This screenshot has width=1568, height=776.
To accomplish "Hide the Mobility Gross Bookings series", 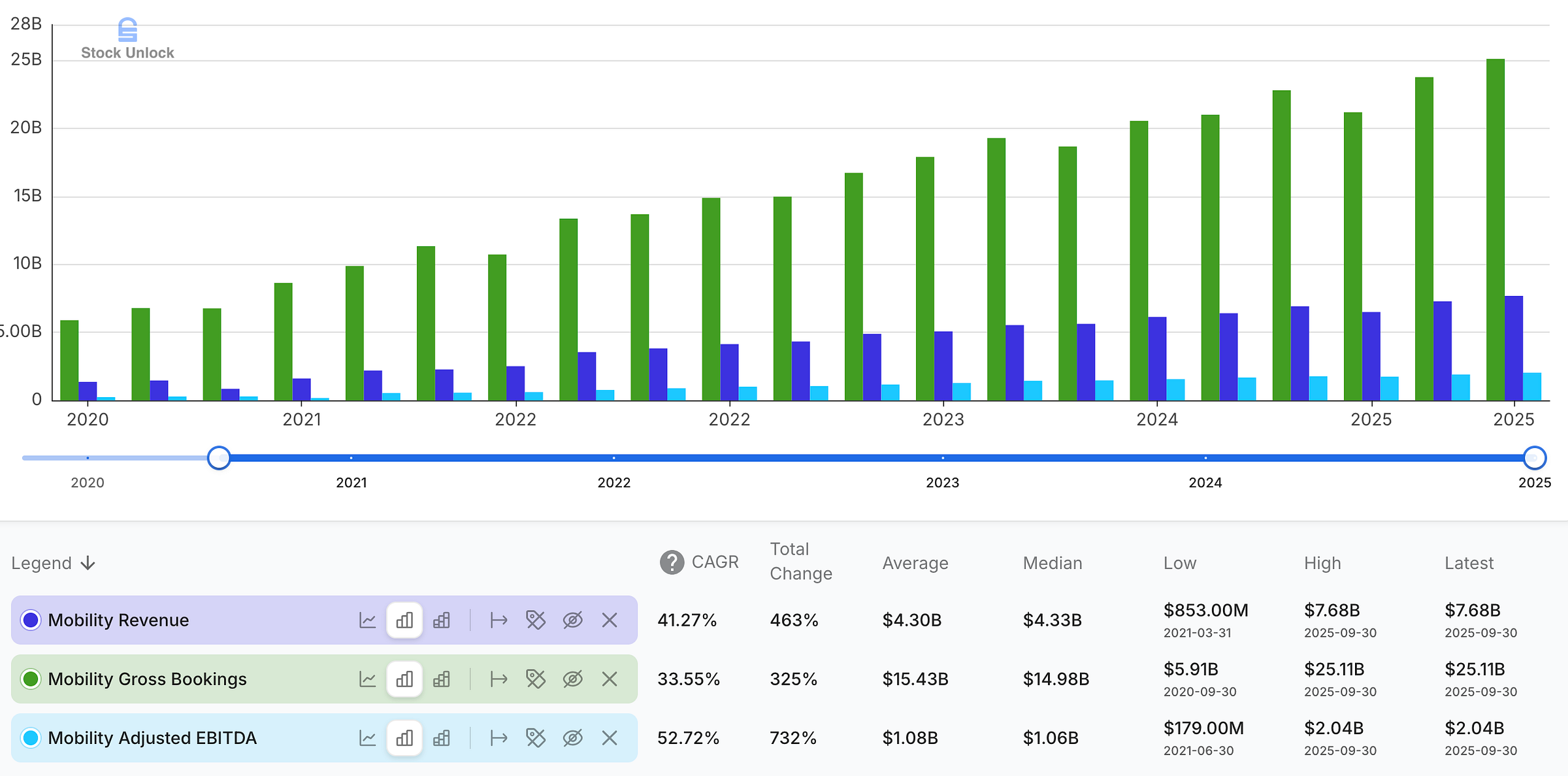I will tap(572, 679).
